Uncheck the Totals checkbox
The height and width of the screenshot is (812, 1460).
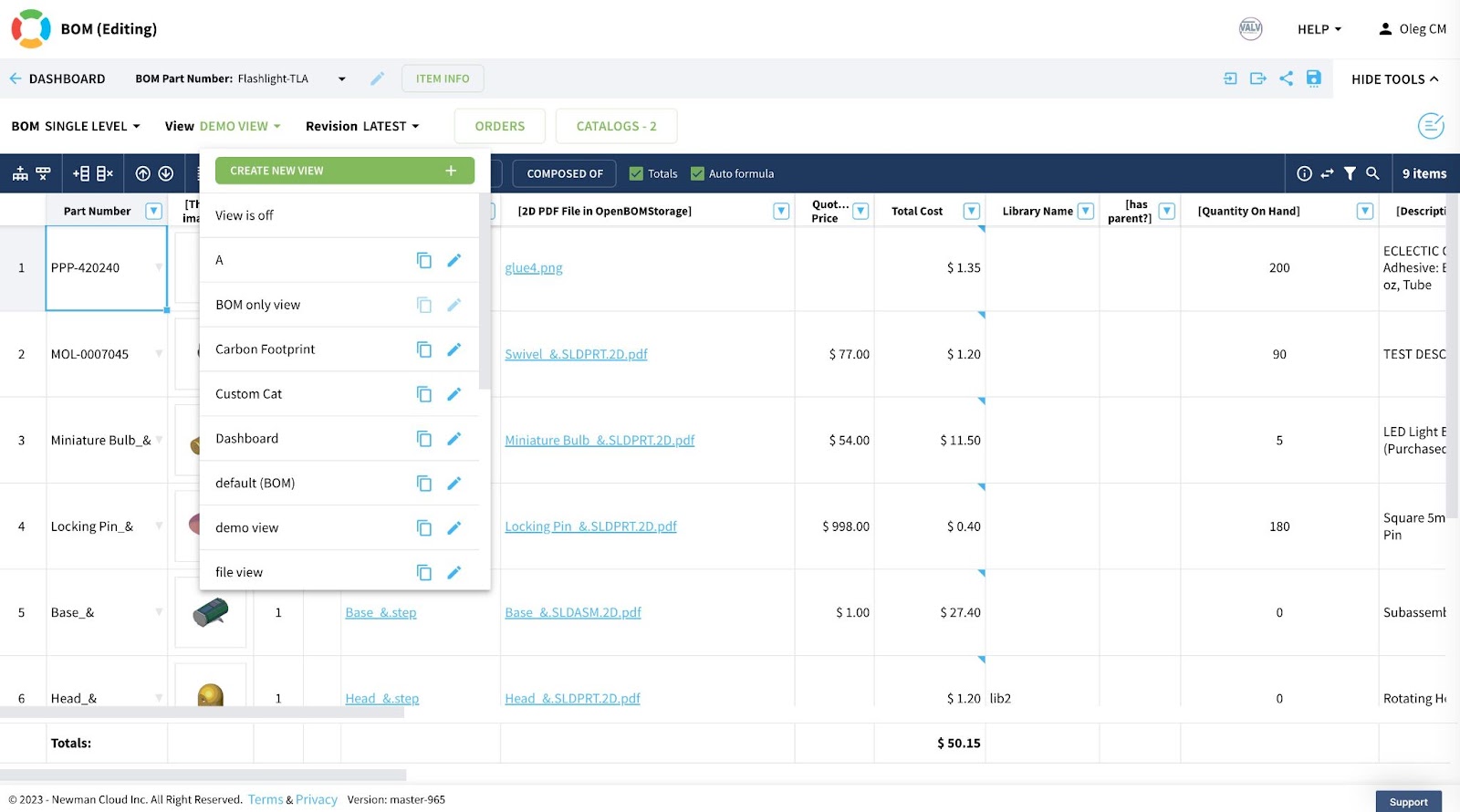click(x=637, y=173)
